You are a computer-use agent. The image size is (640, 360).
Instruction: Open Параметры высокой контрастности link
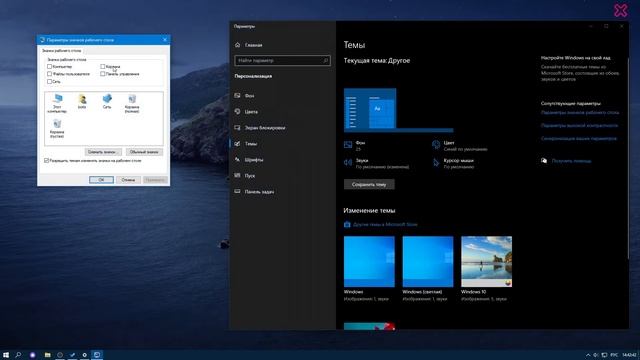tap(579, 125)
